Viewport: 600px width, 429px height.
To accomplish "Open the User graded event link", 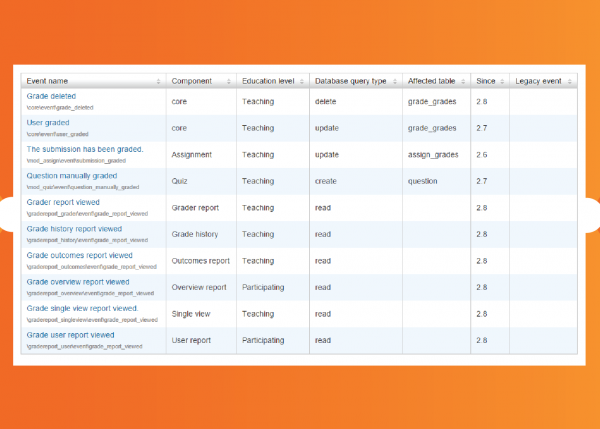I will tap(47, 122).
